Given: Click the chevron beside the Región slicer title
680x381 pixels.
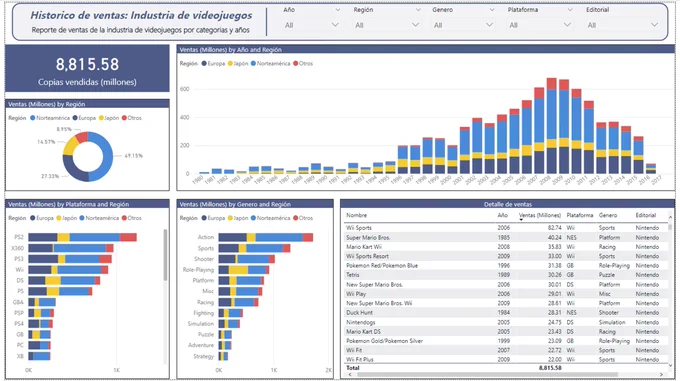Looking at the screenshot, I should 418,10.
